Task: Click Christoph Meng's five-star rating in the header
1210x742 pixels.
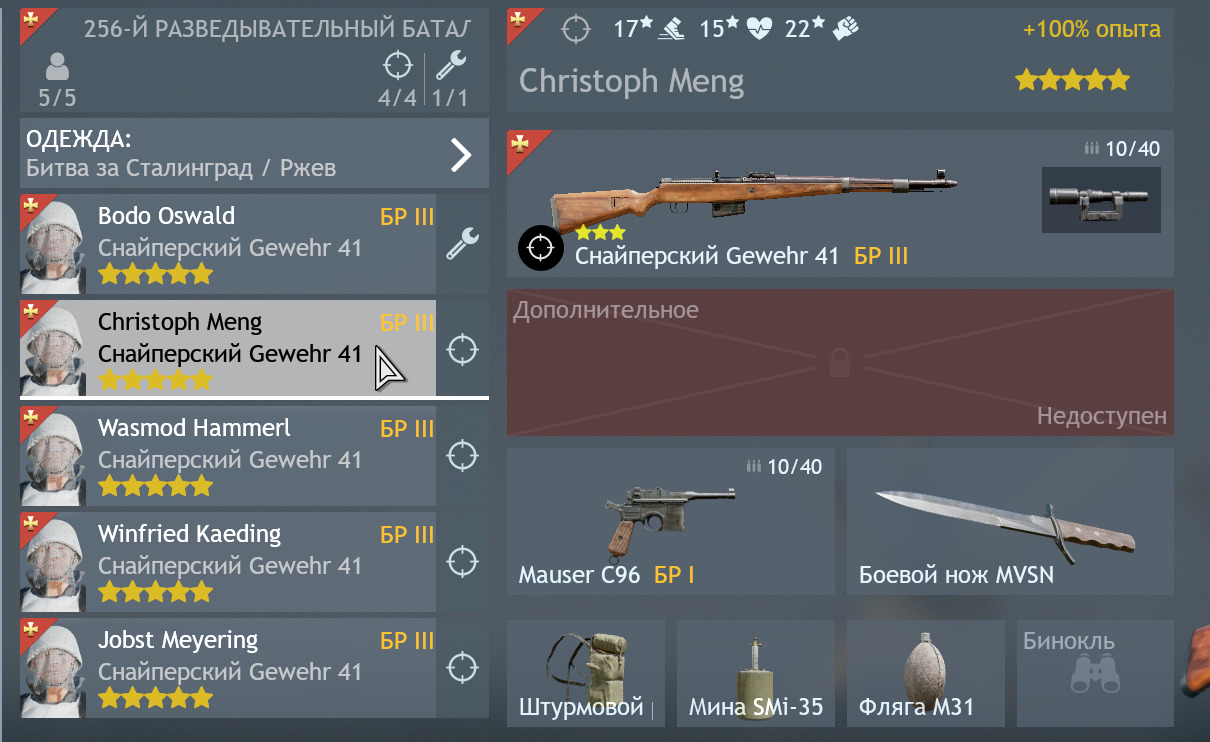Action: tap(1072, 80)
